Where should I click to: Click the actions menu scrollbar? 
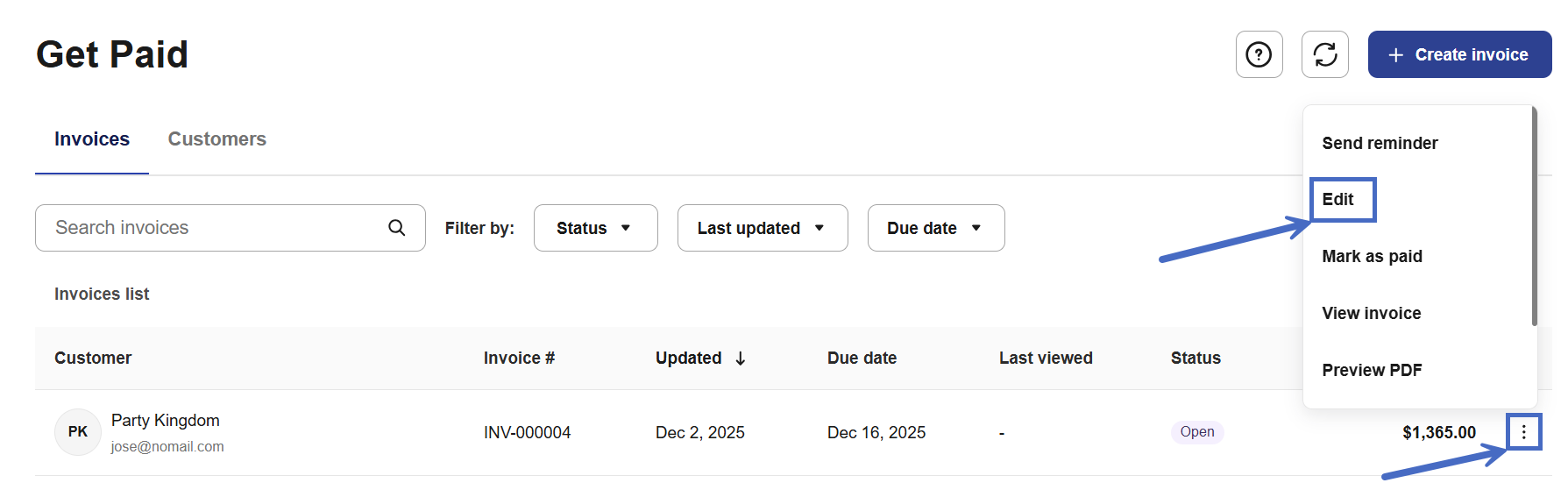click(x=1534, y=217)
